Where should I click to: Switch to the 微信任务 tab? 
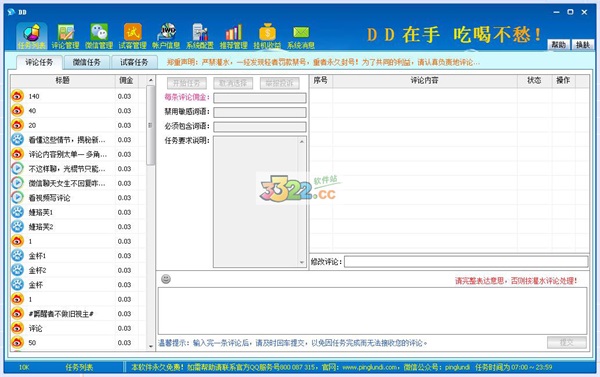86,62
